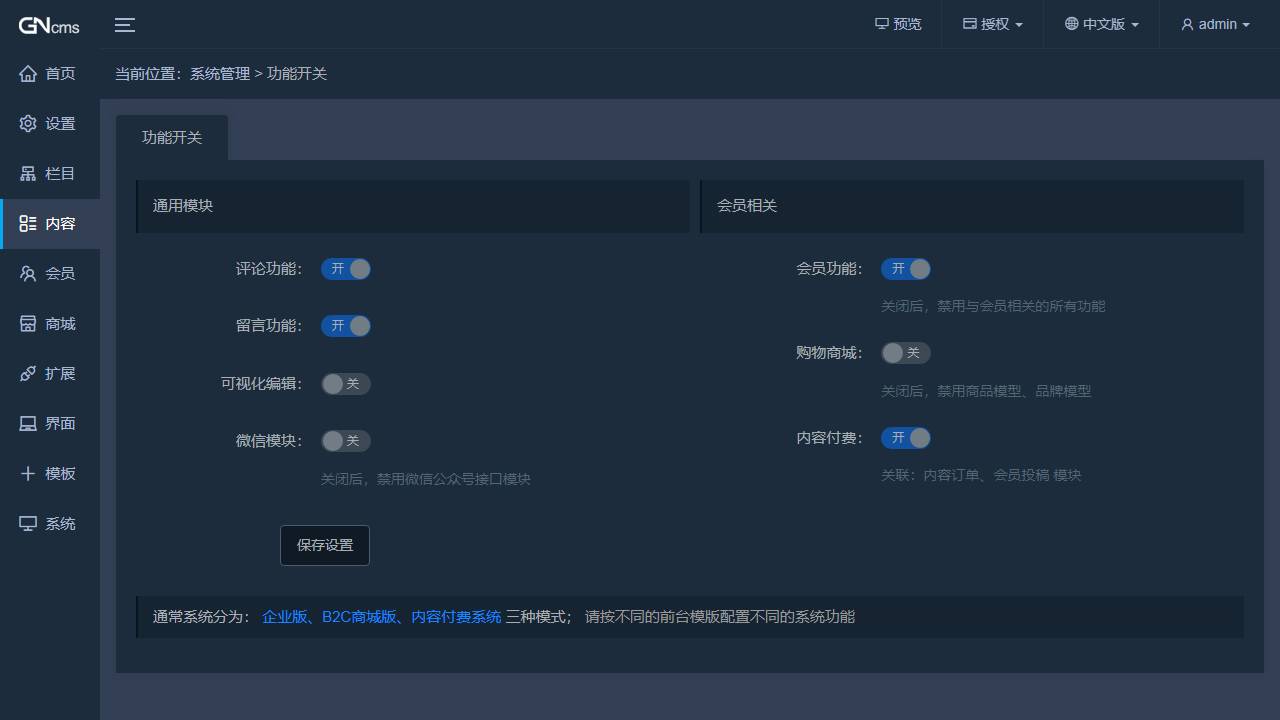This screenshot has width=1280, height=720.
Task: Turn on the 购物商城 toggle
Action: 906,352
